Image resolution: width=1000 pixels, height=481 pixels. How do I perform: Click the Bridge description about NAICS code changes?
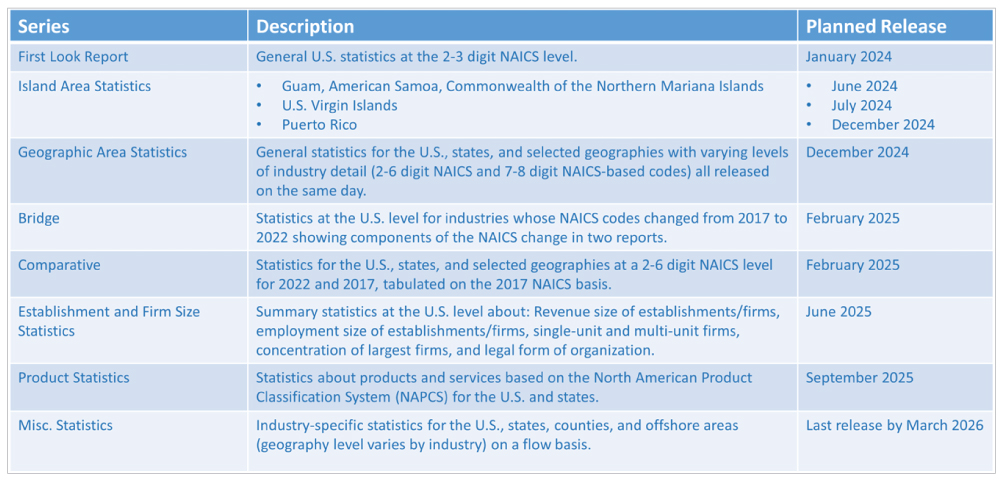522,227
